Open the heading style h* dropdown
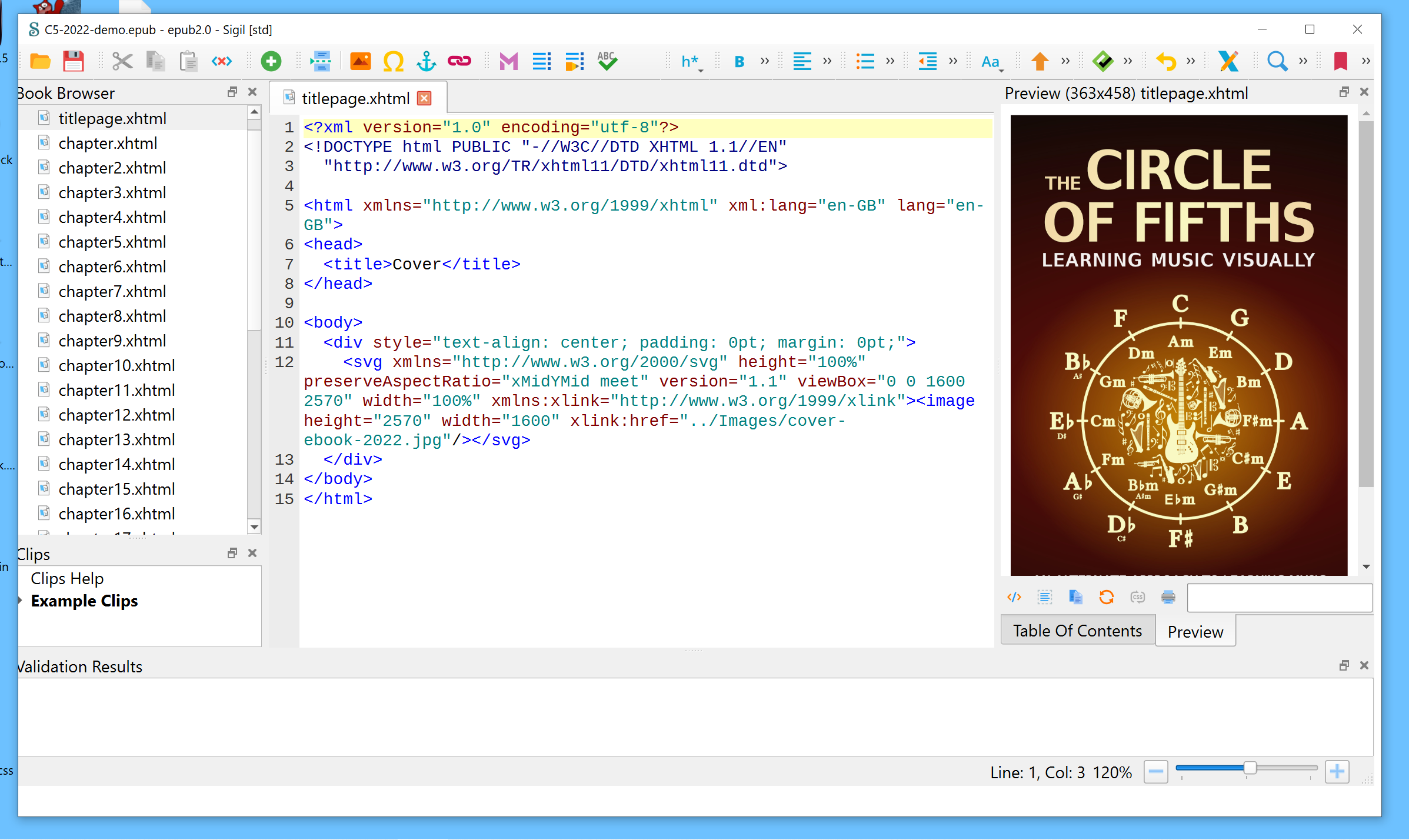Viewport: 1409px width, 840px height. [691, 61]
